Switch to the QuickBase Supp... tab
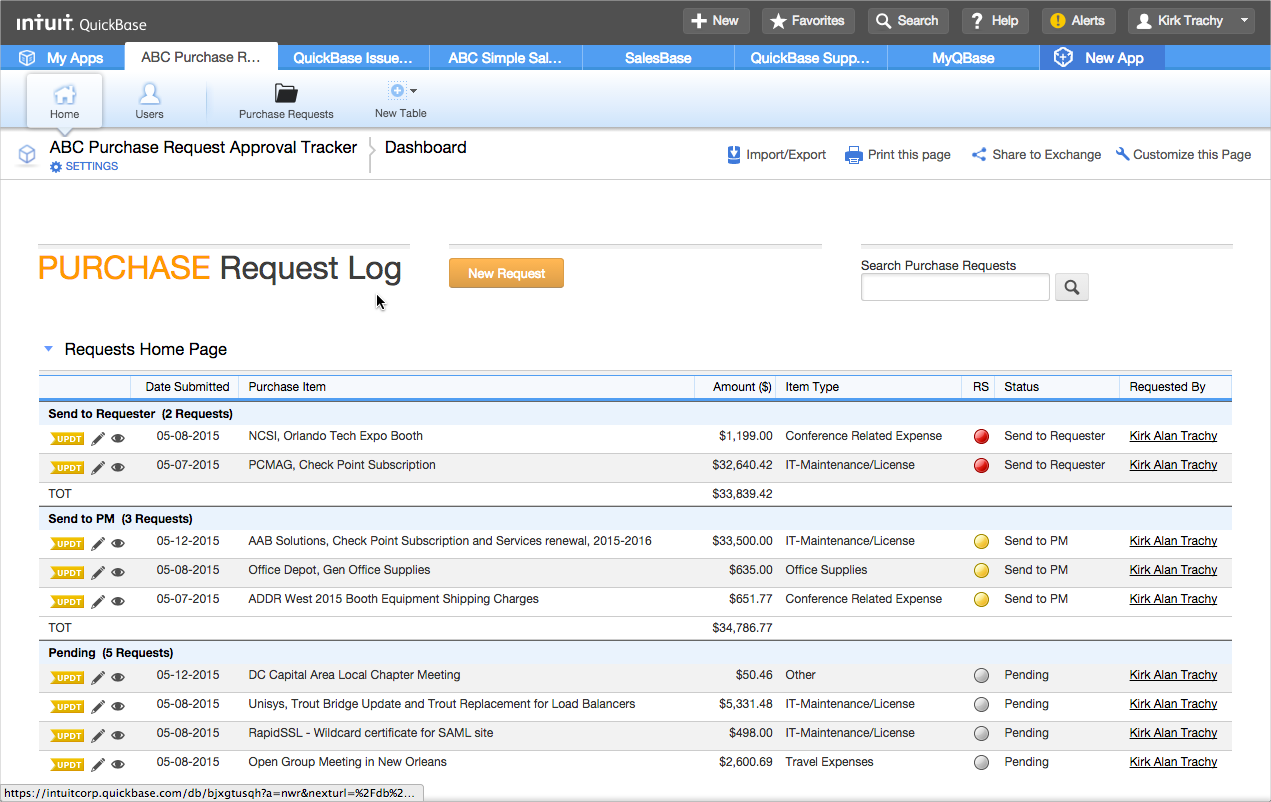 (x=811, y=58)
